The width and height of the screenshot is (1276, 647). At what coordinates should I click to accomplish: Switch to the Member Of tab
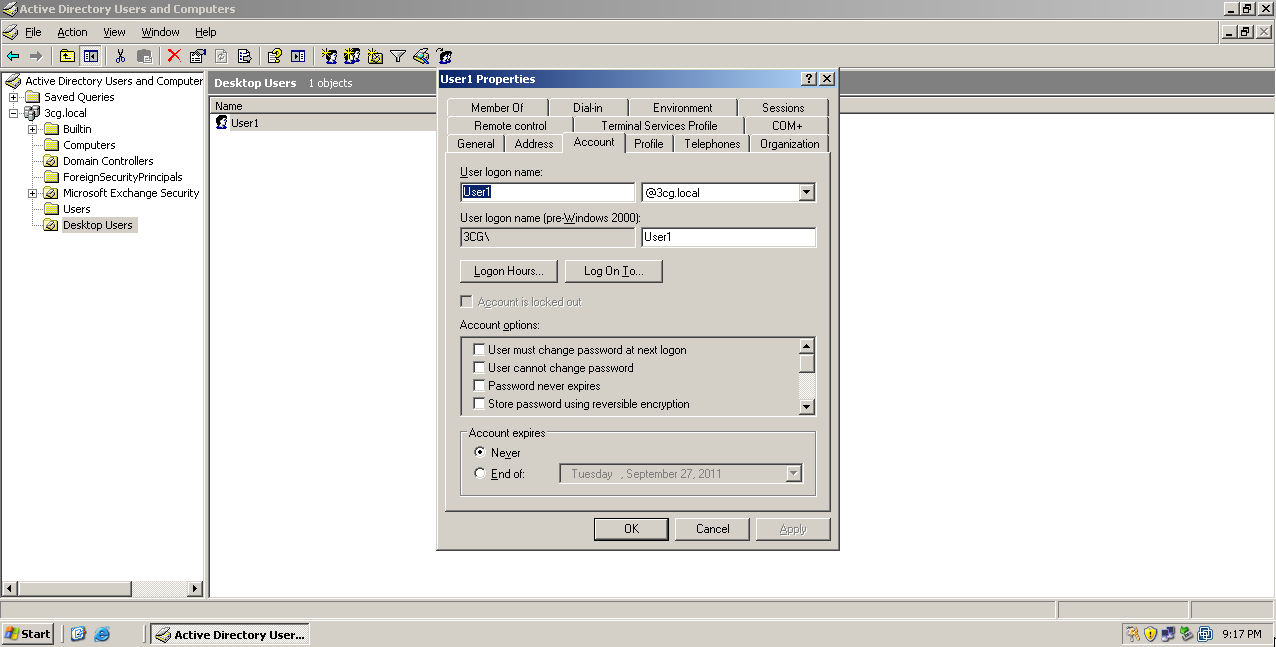(497, 108)
